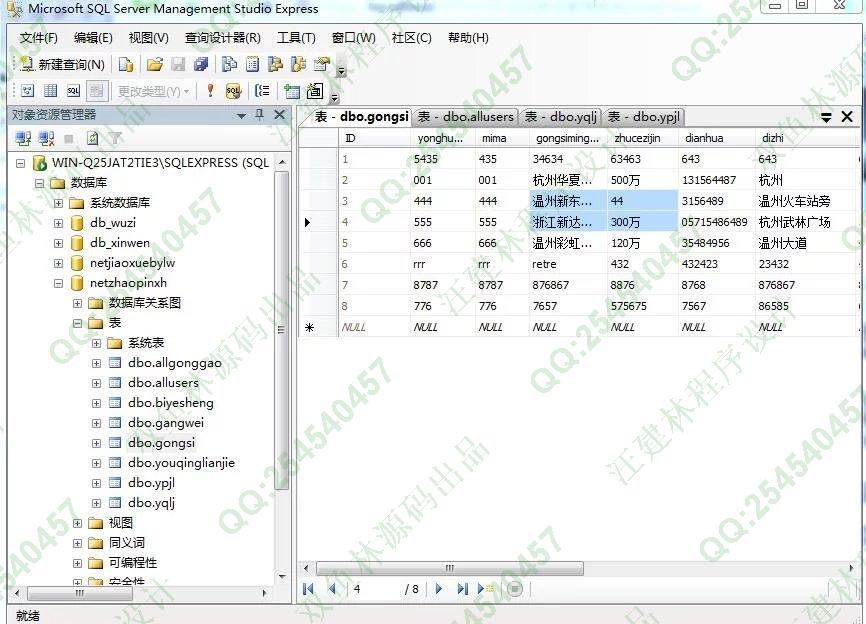Viewport: 866px width, 624px height.
Task: Click the Summary page toolbar icon
Action: (252, 65)
